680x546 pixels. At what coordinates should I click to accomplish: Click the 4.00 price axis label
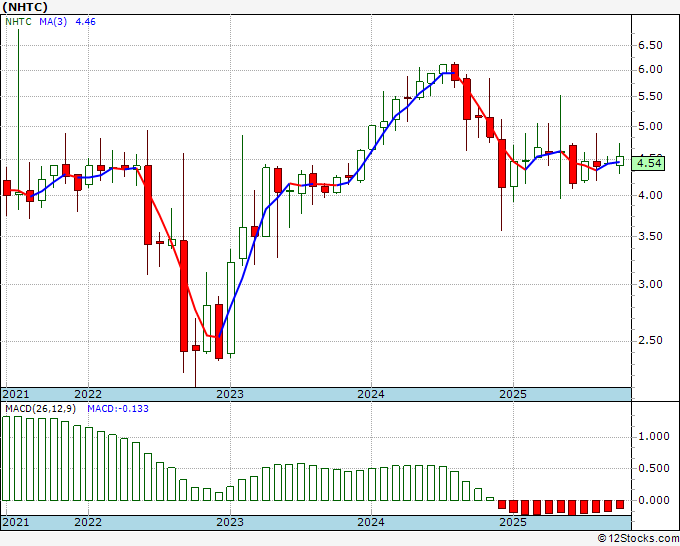[x=650, y=196]
